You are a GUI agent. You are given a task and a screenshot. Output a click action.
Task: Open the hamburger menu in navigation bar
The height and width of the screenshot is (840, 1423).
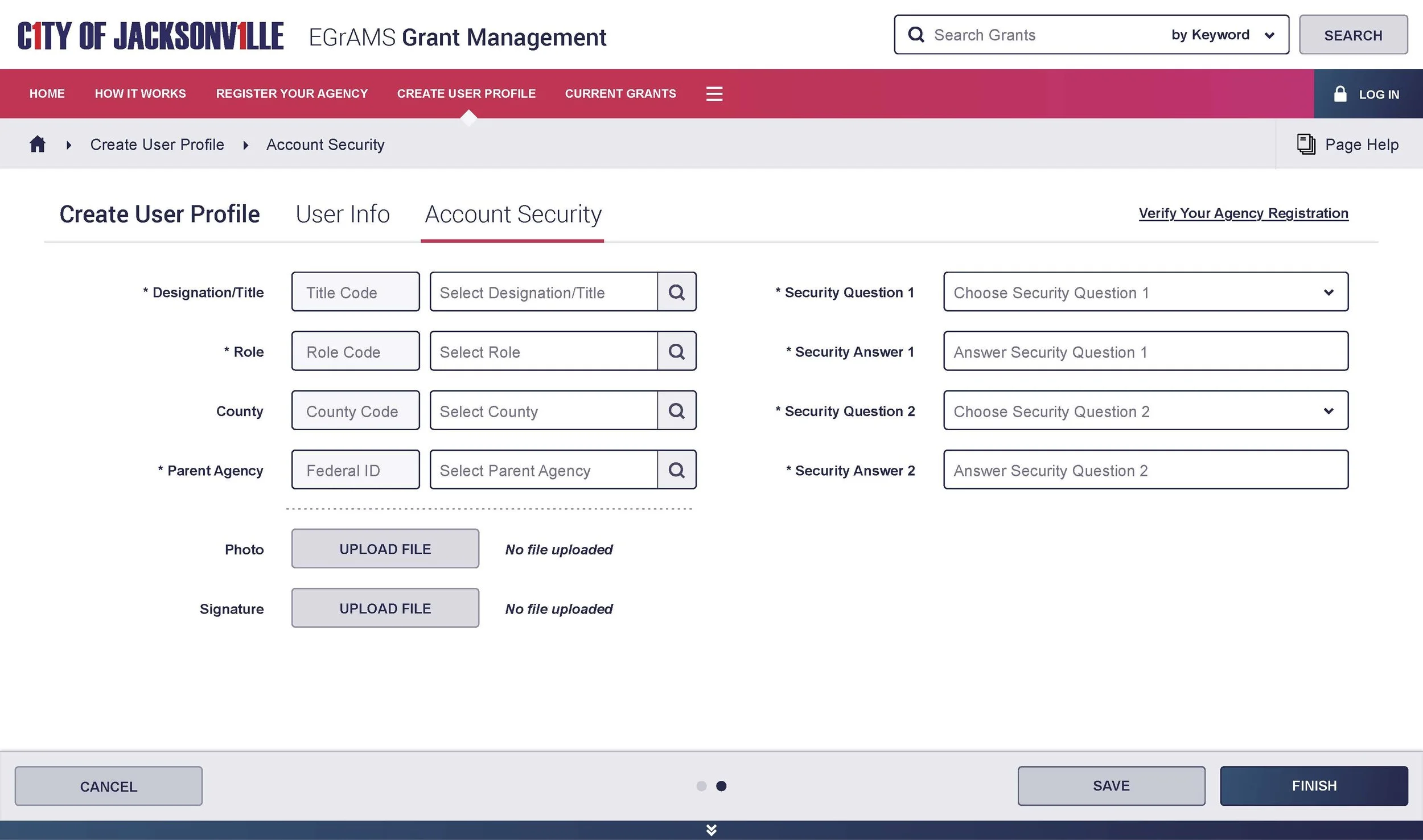[714, 94]
